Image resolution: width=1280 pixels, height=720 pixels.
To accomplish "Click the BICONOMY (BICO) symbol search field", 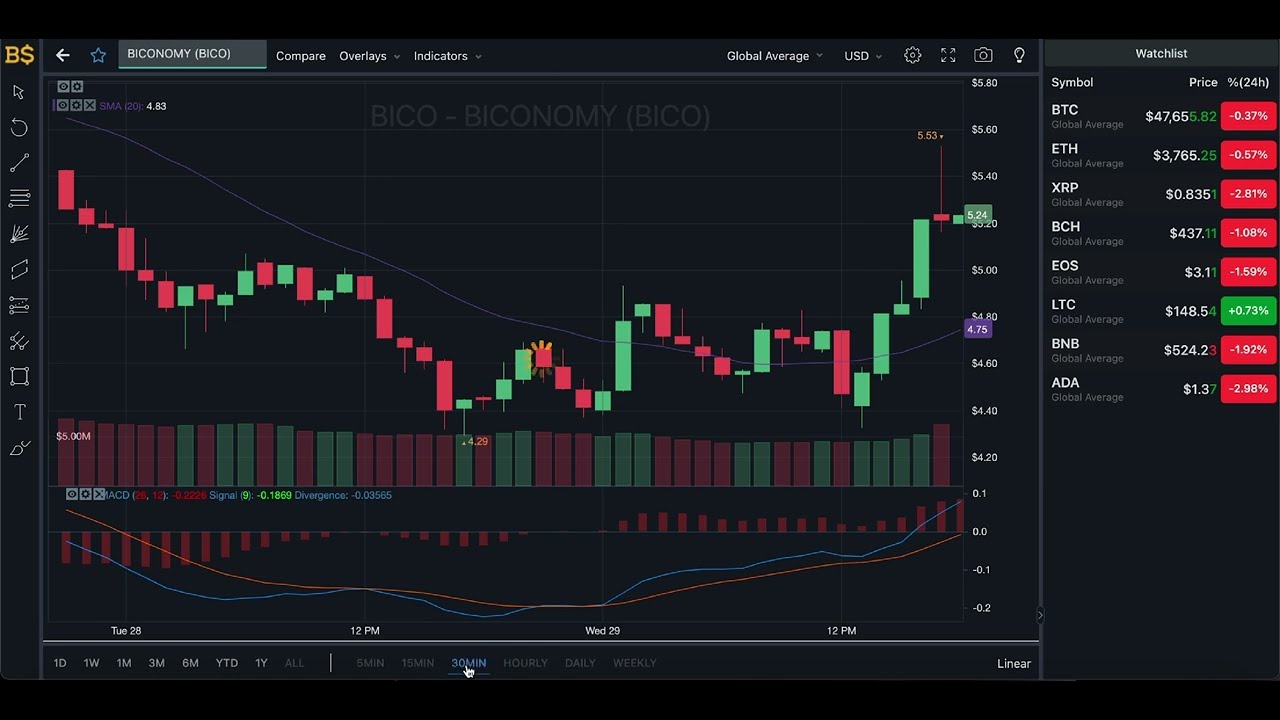I will (193, 54).
